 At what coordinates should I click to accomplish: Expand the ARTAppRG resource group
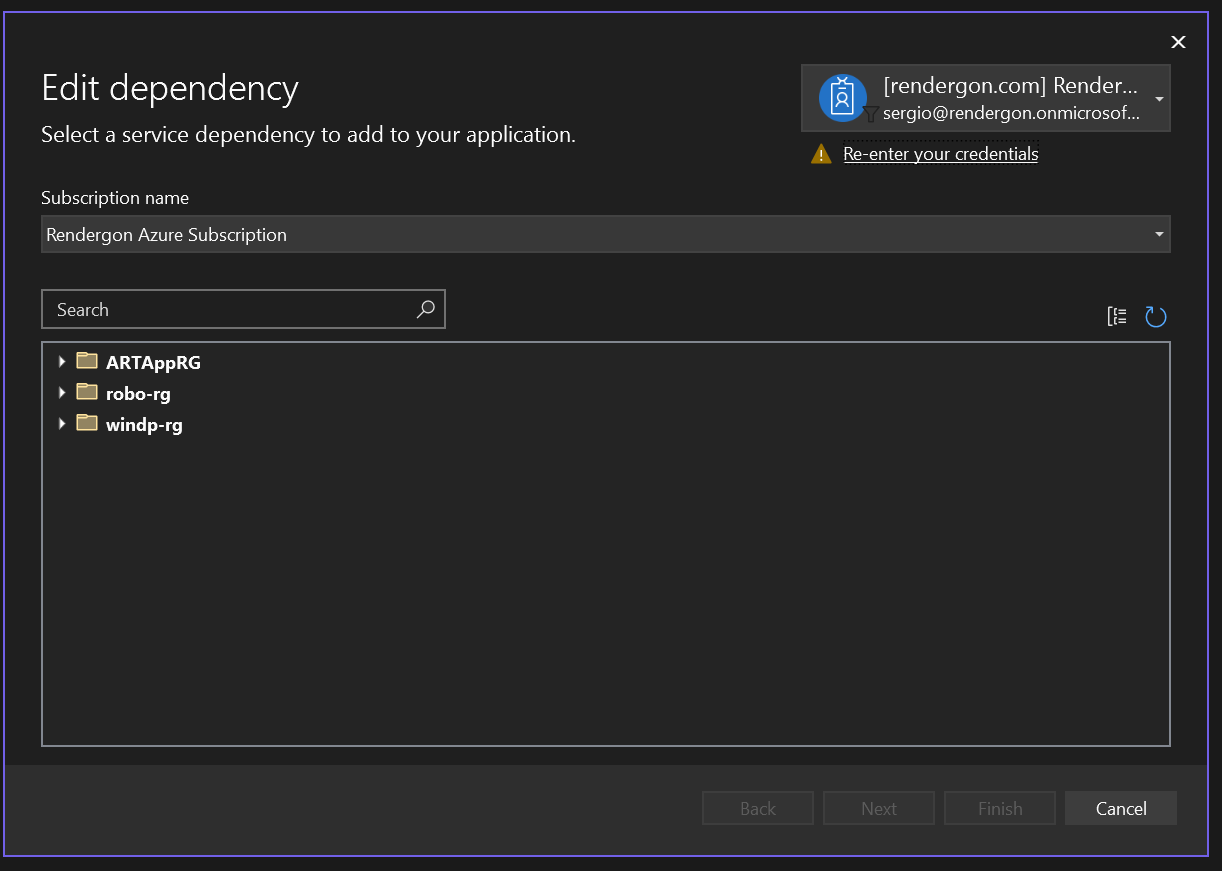coord(62,361)
